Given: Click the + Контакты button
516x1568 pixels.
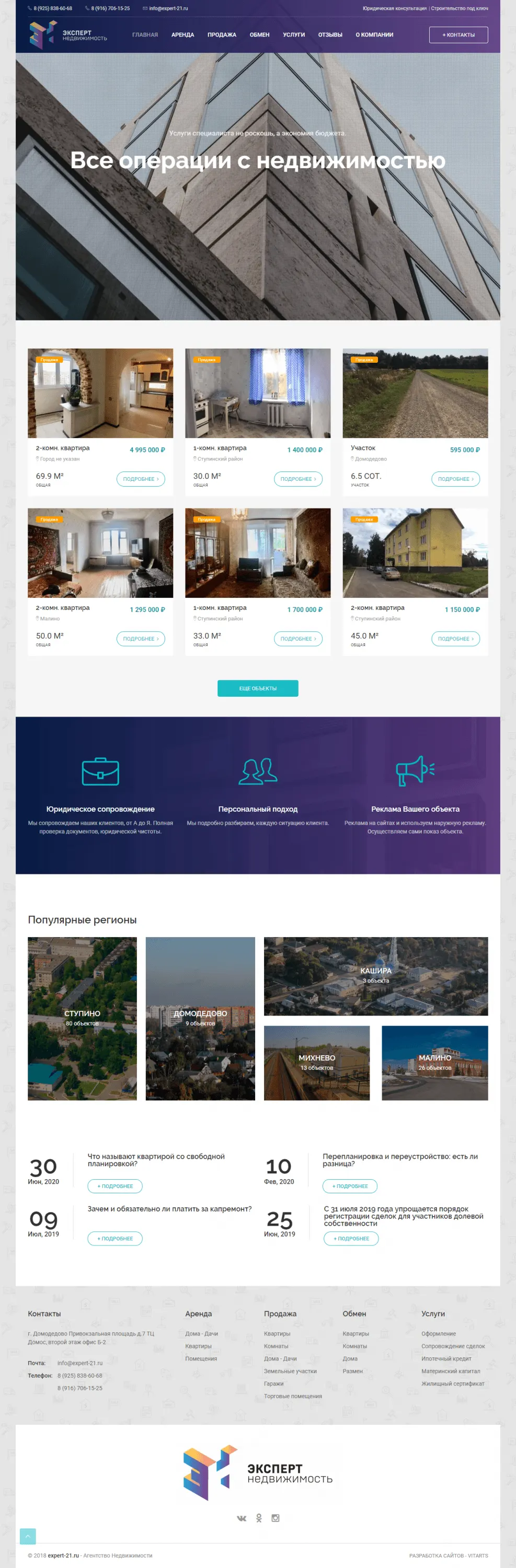Looking at the screenshot, I should click(458, 34).
